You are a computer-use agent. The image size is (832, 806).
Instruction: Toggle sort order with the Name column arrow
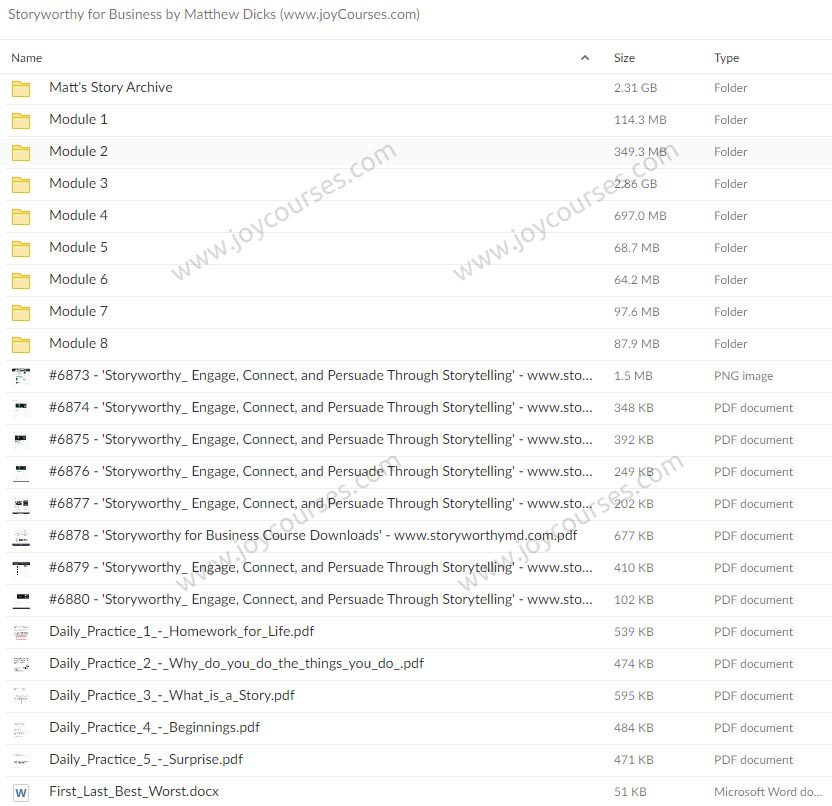pos(585,57)
